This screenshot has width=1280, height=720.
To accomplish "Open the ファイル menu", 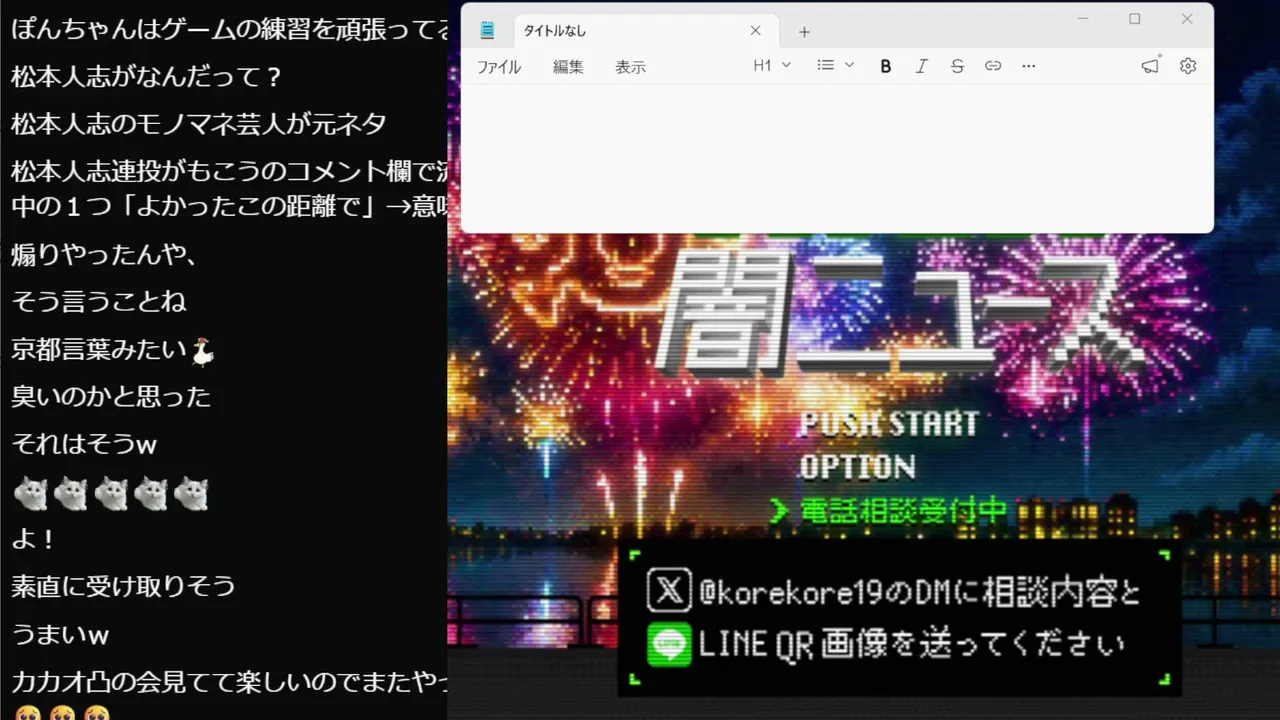I will (x=498, y=67).
